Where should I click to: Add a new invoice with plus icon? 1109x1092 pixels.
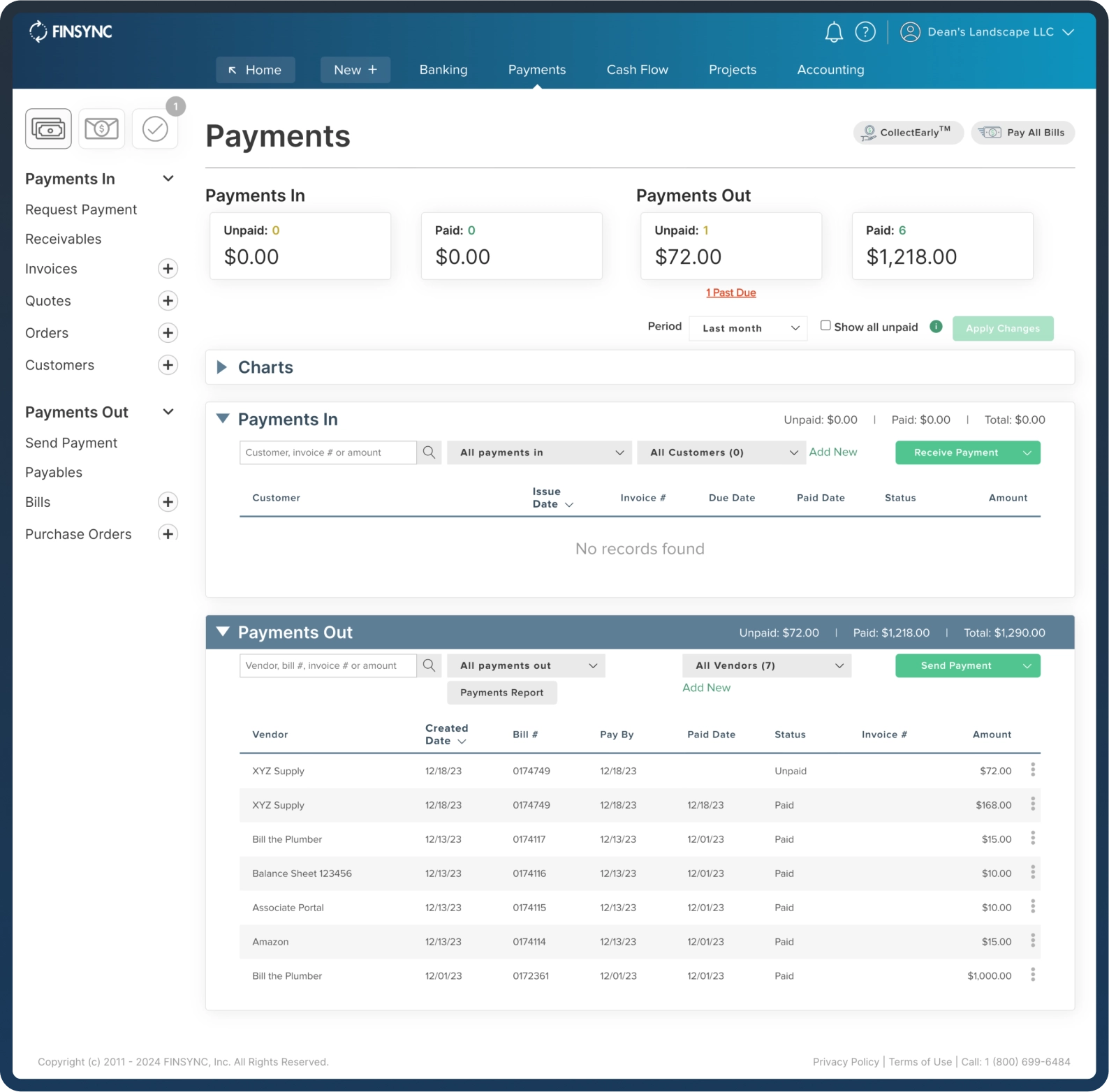coord(168,269)
